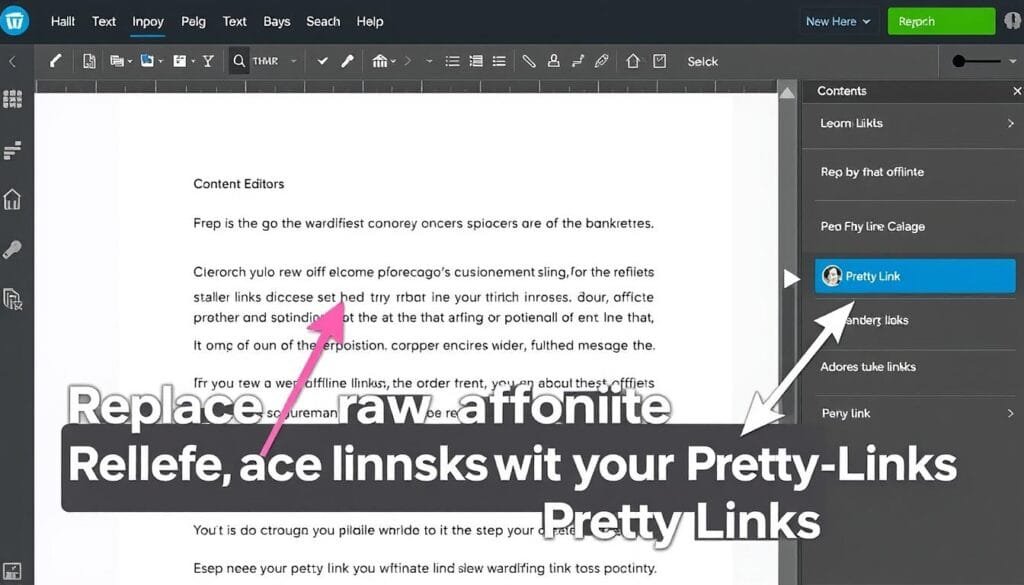Click the house icon in left sidebar
The width and height of the screenshot is (1024, 585).
(x=13, y=198)
